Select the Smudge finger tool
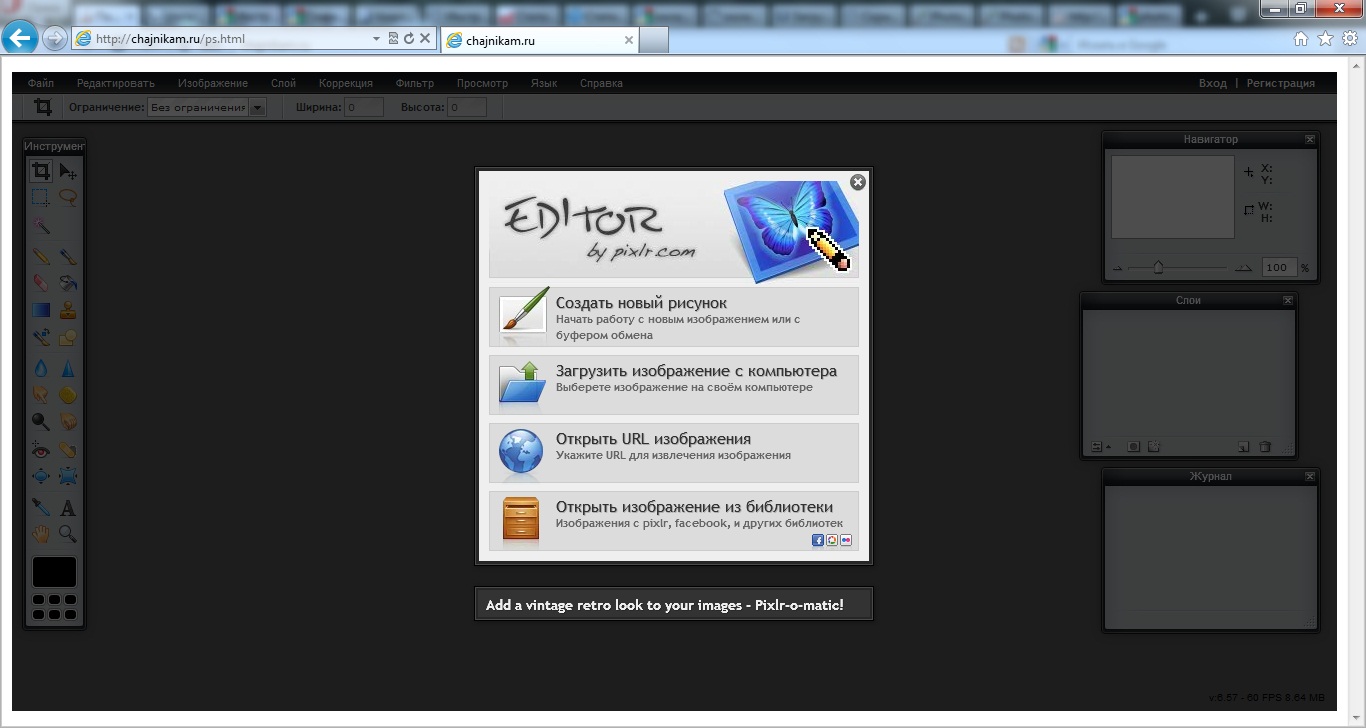Screen dimensions: 1366x728 pos(41,395)
